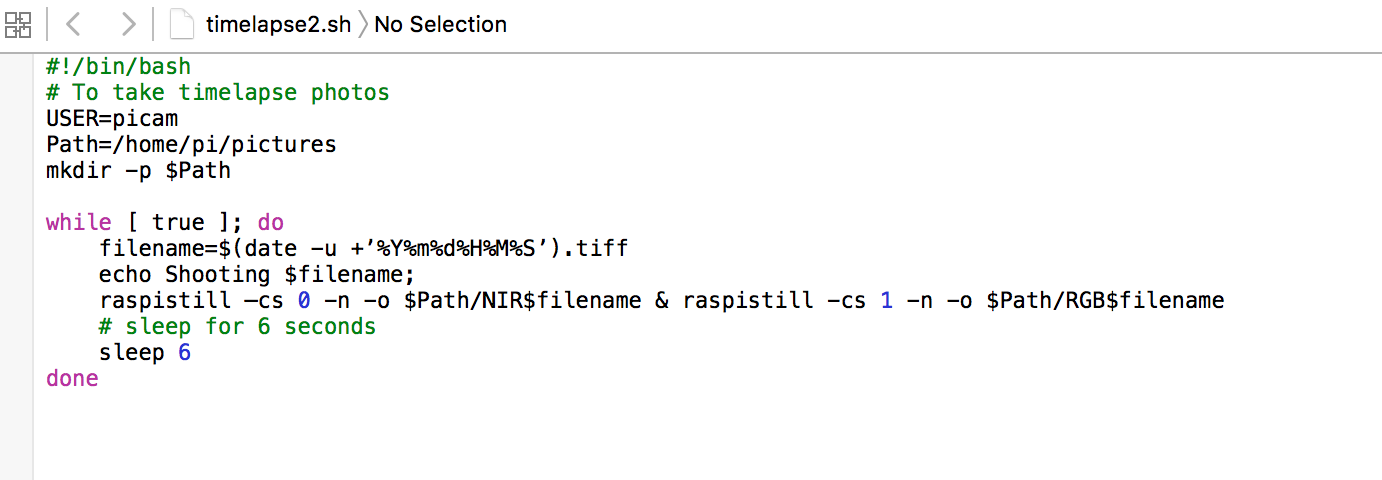Click the chevron separator after timelapse2.sh
1382x480 pixels.
(362, 24)
